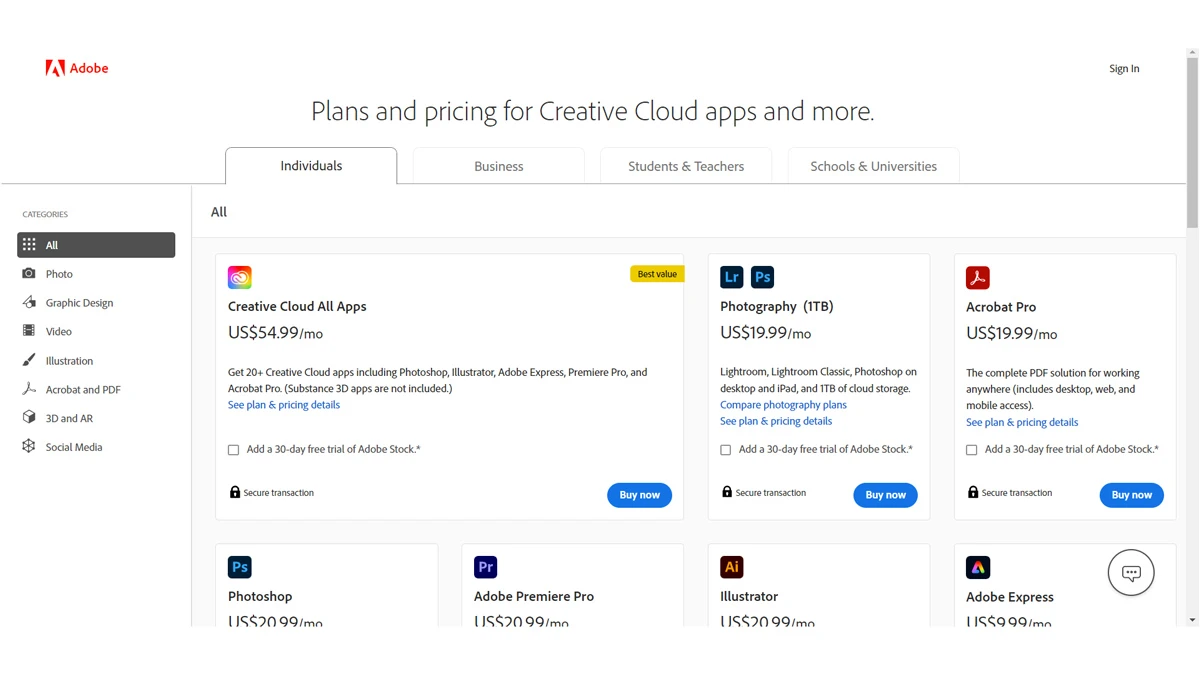Click the Video film icon in categories
1200x675 pixels.
pyautogui.click(x=29, y=331)
